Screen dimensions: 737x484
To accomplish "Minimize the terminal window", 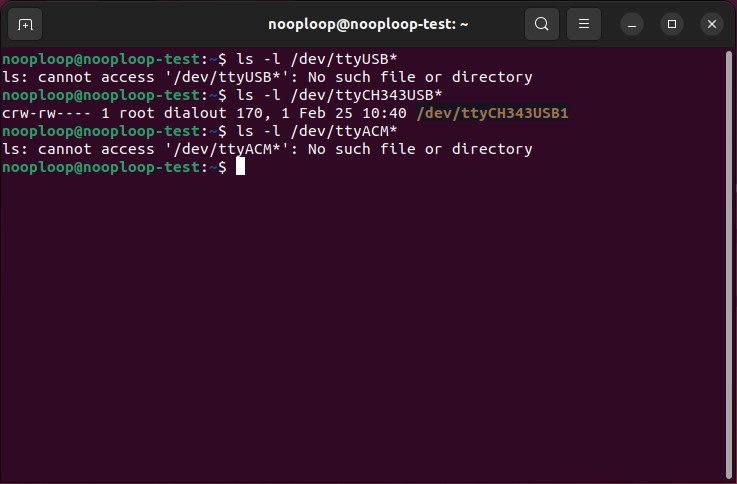I will 631,24.
